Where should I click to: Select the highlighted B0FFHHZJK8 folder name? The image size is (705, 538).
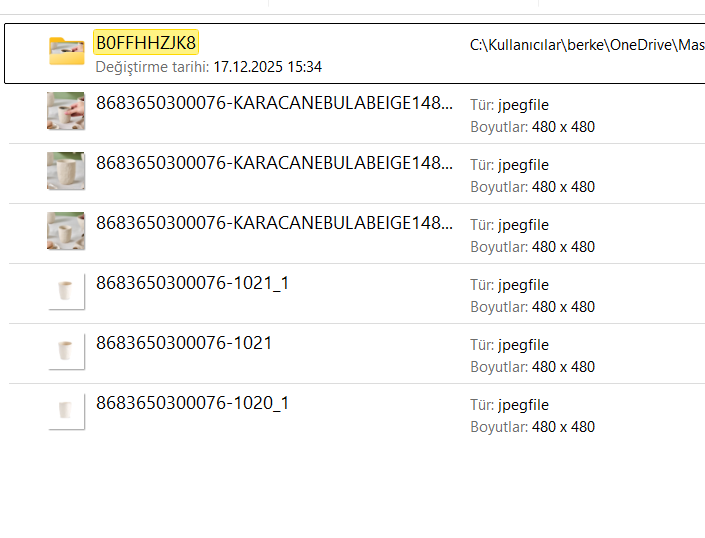click(x=146, y=43)
